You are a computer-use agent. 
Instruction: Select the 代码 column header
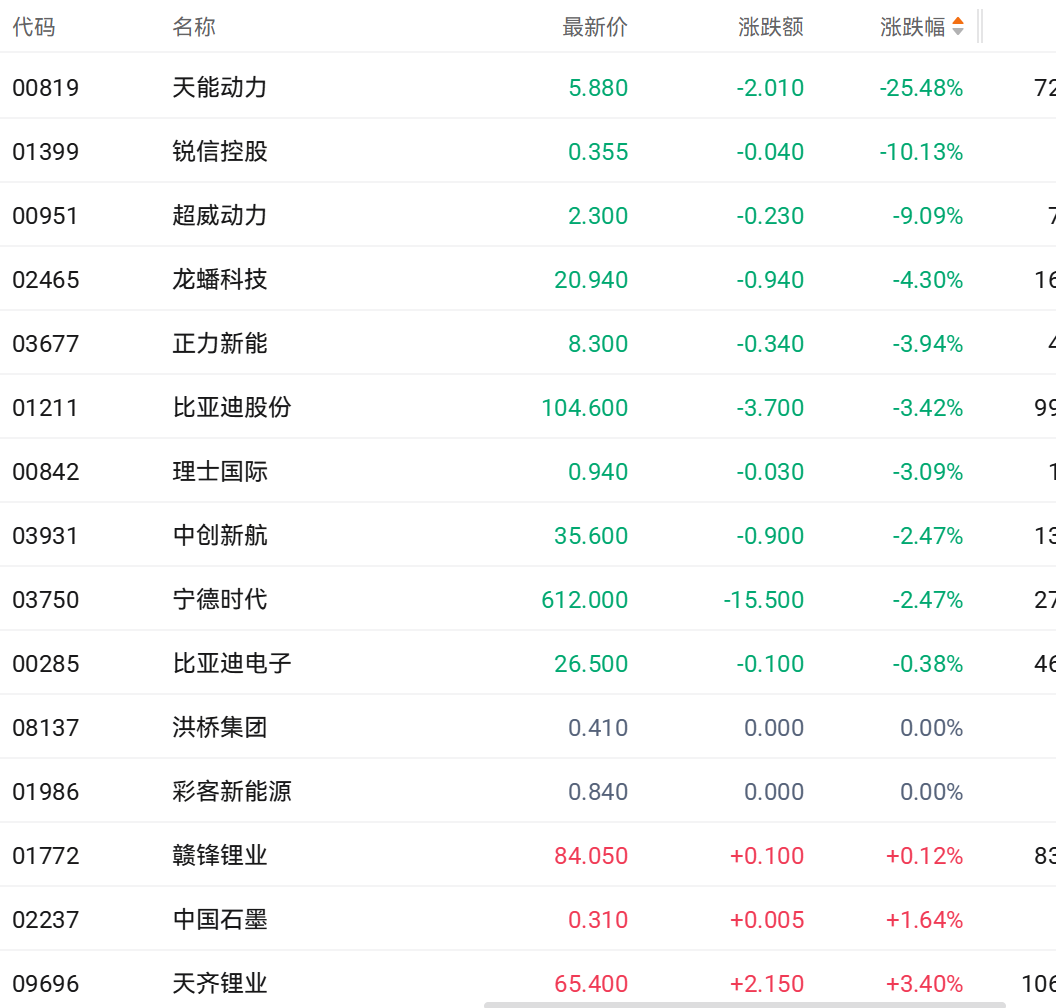tap(34, 27)
